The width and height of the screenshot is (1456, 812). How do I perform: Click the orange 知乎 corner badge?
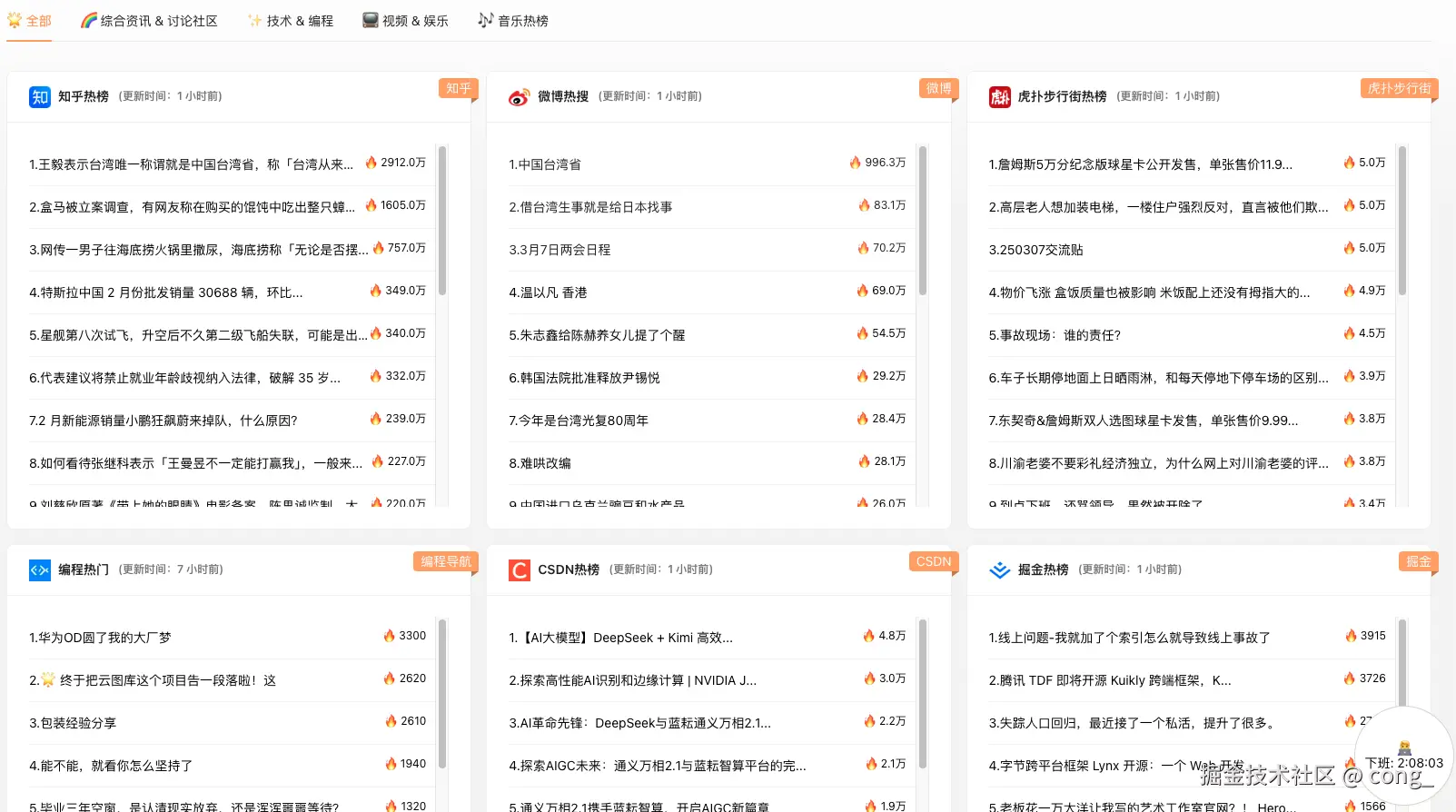458,88
